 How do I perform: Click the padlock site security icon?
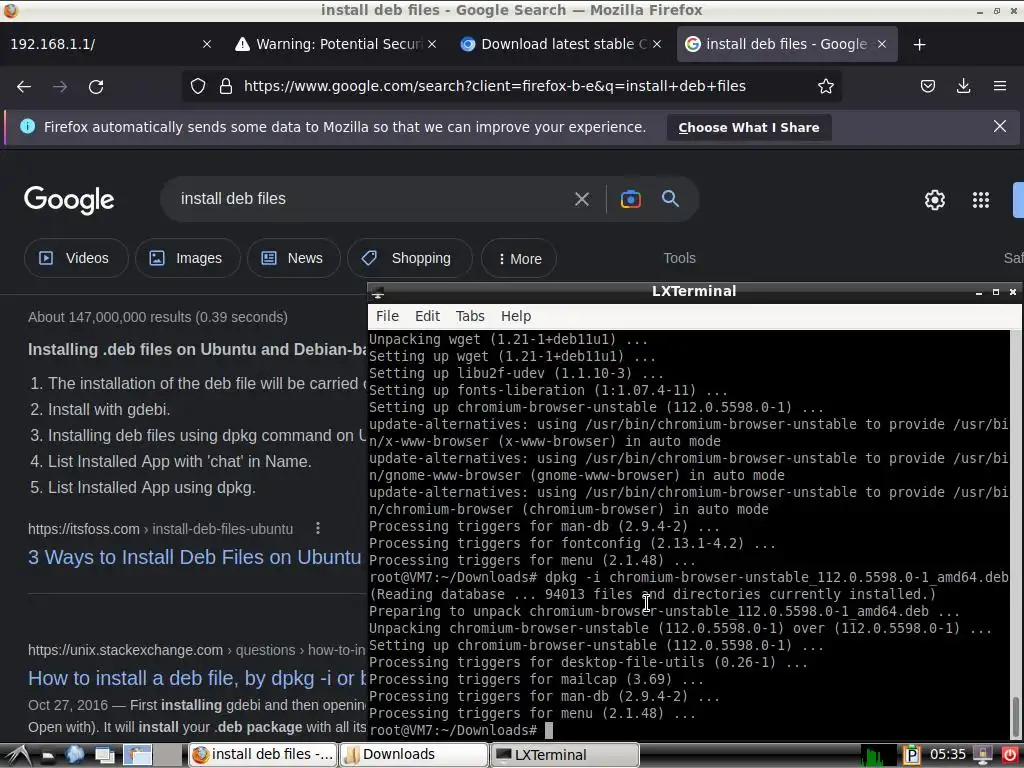(x=226, y=86)
